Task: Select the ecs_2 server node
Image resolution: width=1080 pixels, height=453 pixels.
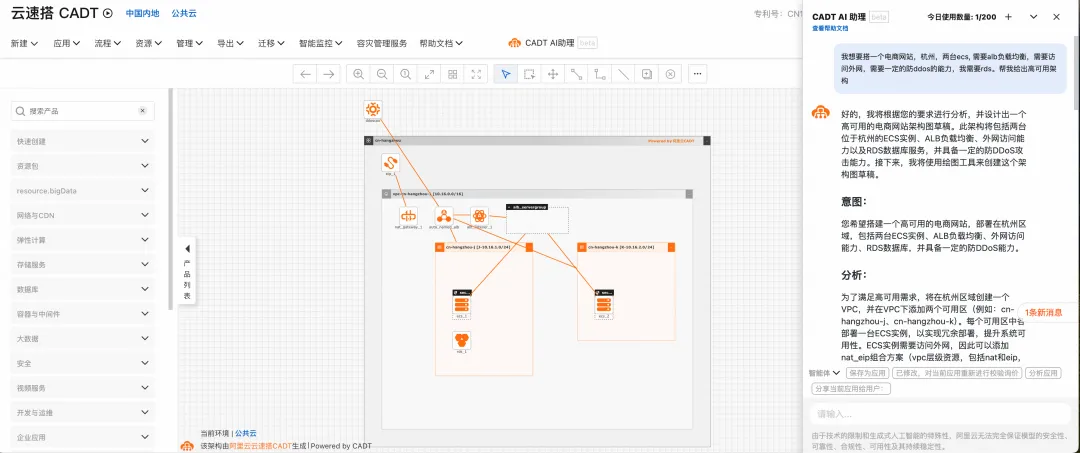Action: pyautogui.click(x=604, y=303)
